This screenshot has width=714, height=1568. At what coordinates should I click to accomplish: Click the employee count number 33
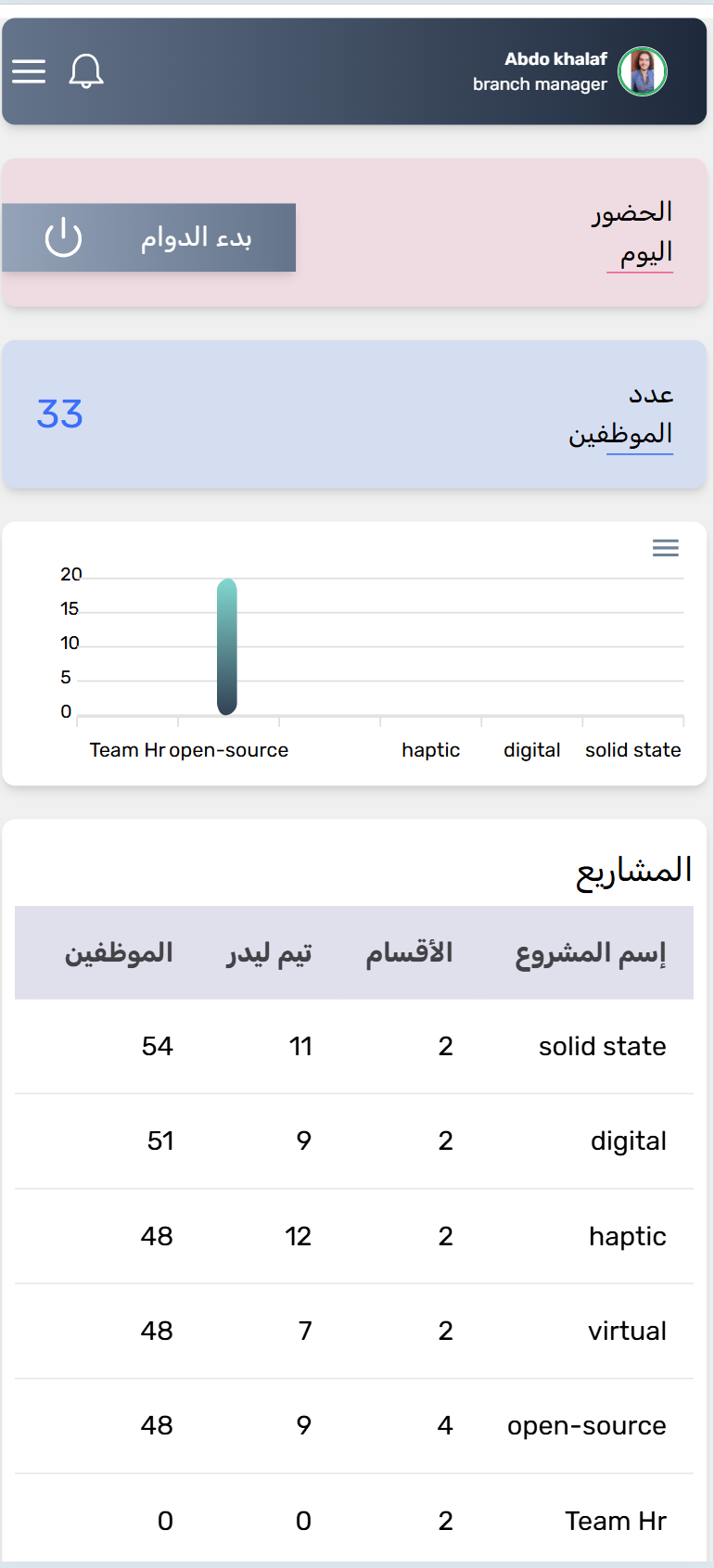click(60, 414)
